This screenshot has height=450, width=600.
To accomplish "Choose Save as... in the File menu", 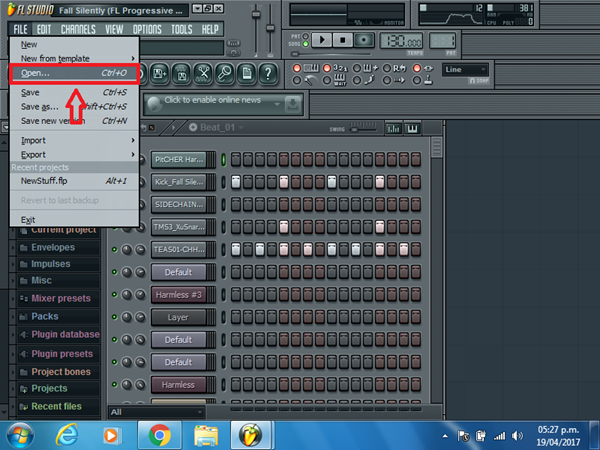I will pyautogui.click(x=74, y=107).
